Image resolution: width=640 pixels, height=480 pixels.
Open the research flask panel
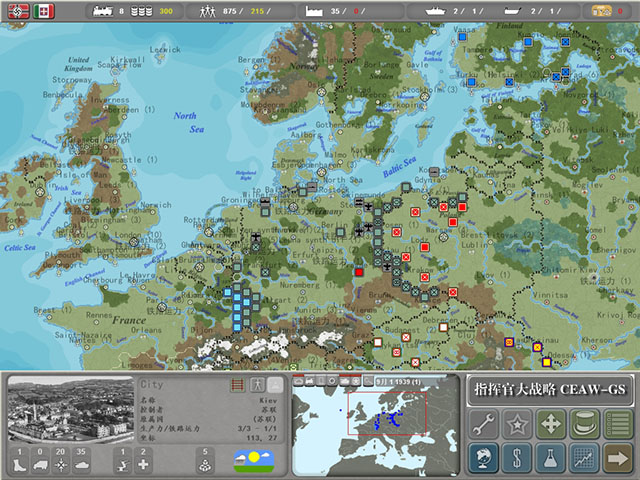[x=551, y=458]
